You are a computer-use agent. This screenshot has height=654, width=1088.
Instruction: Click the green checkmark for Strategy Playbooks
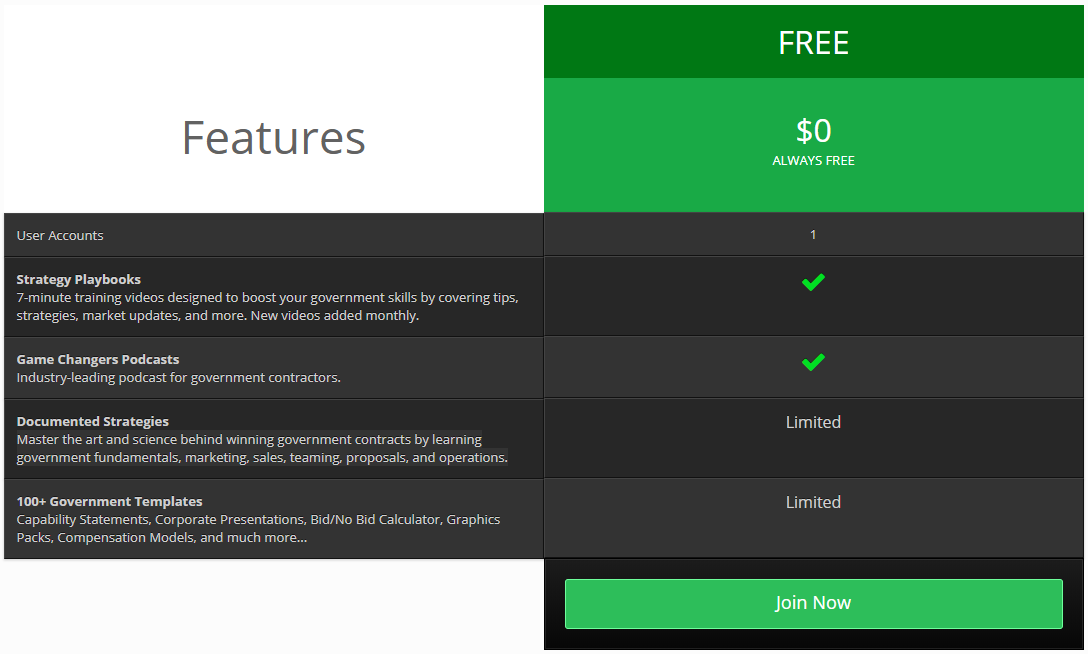point(813,282)
